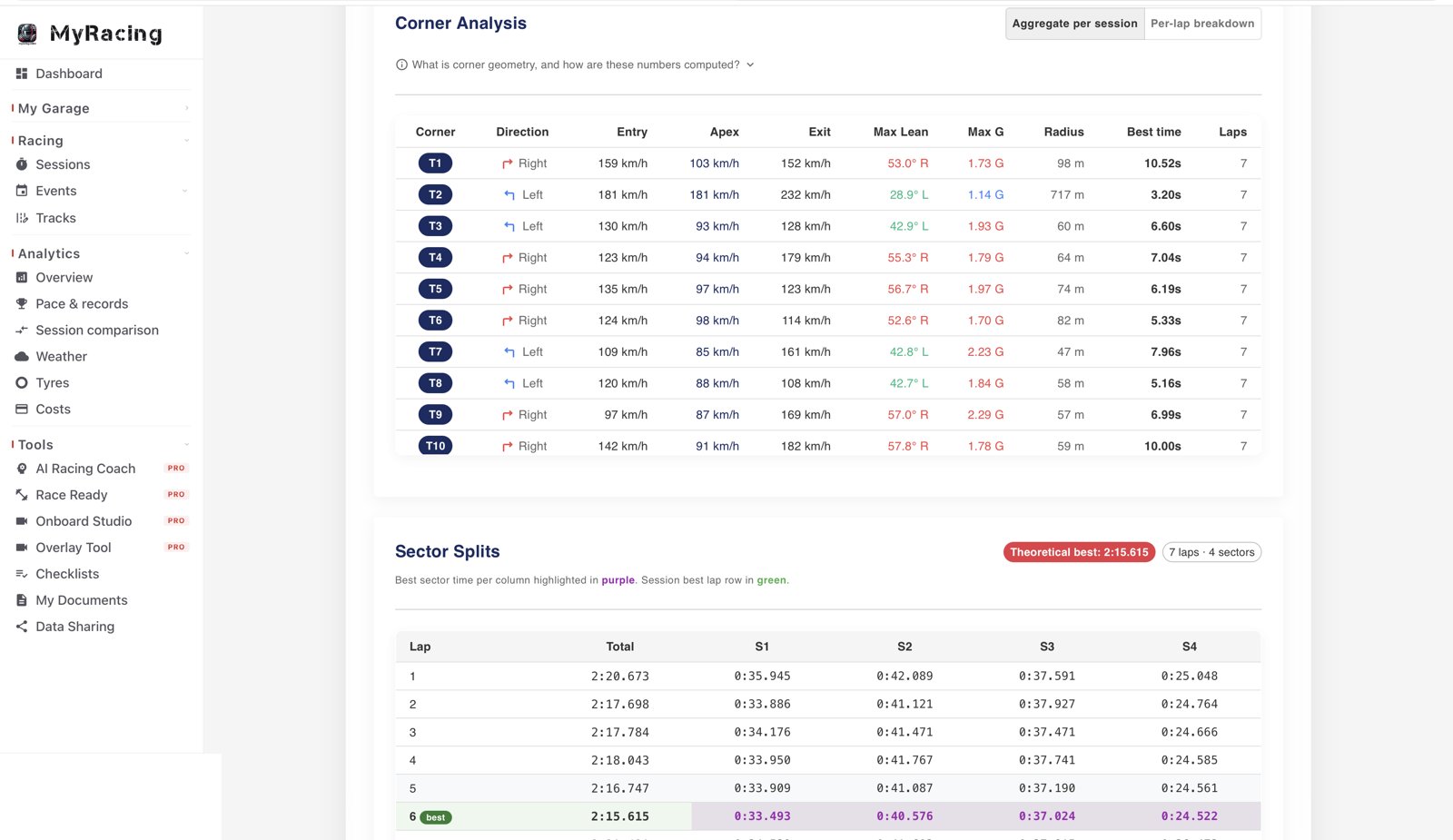Screen dimensions: 1453x840
Task: Click lap 3 S2 time 0:41.471
Action: 904,732
